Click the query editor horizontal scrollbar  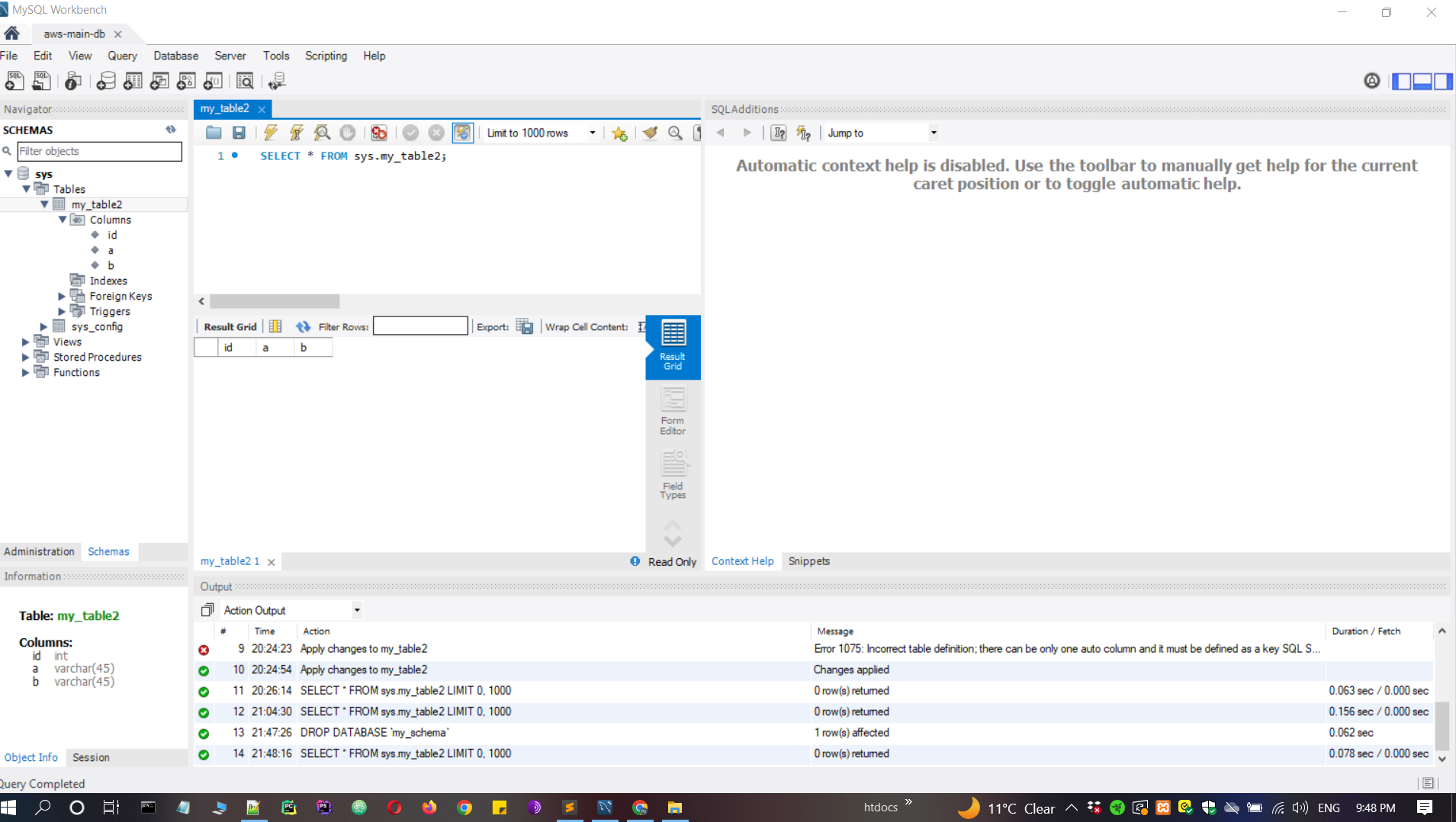tap(275, 301)
